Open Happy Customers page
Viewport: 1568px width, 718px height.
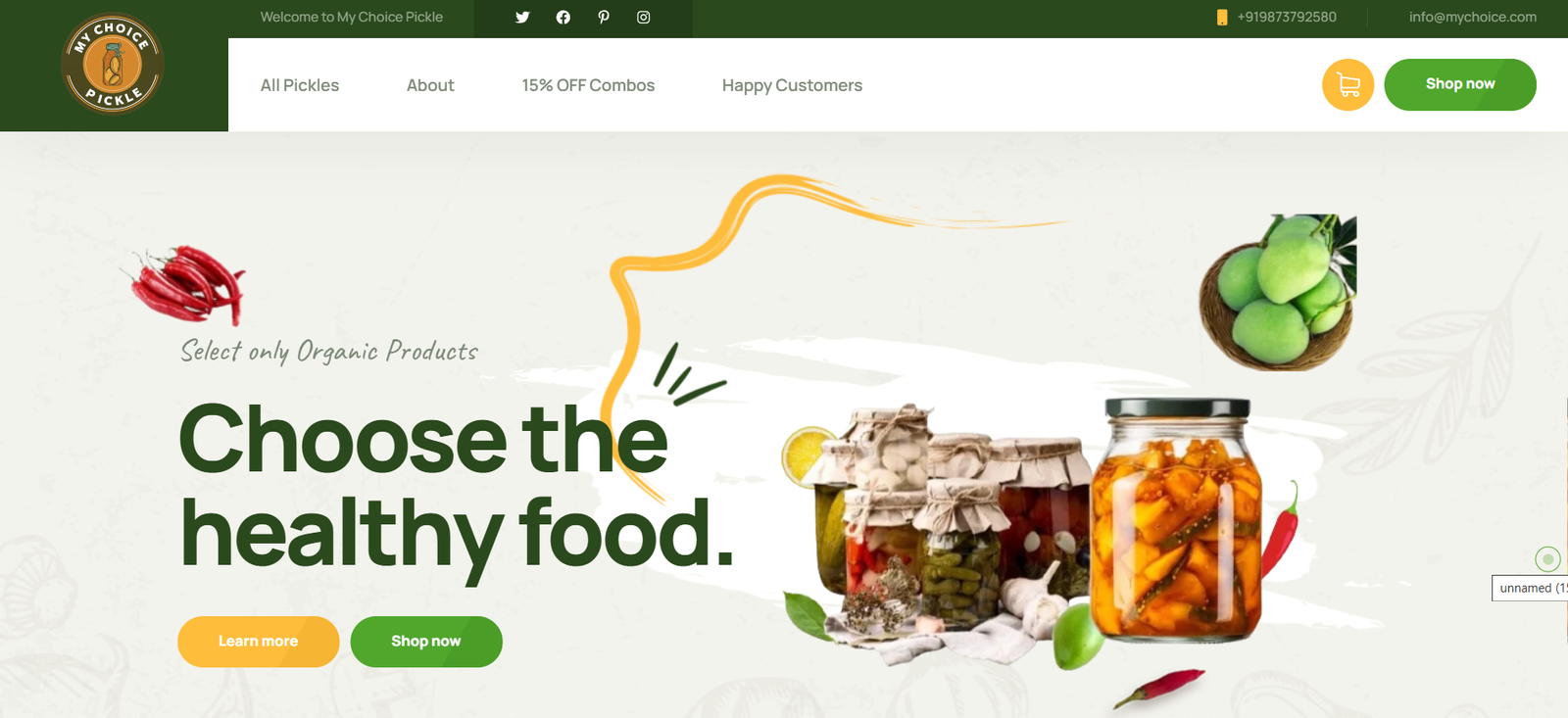(x=792, y=85)
